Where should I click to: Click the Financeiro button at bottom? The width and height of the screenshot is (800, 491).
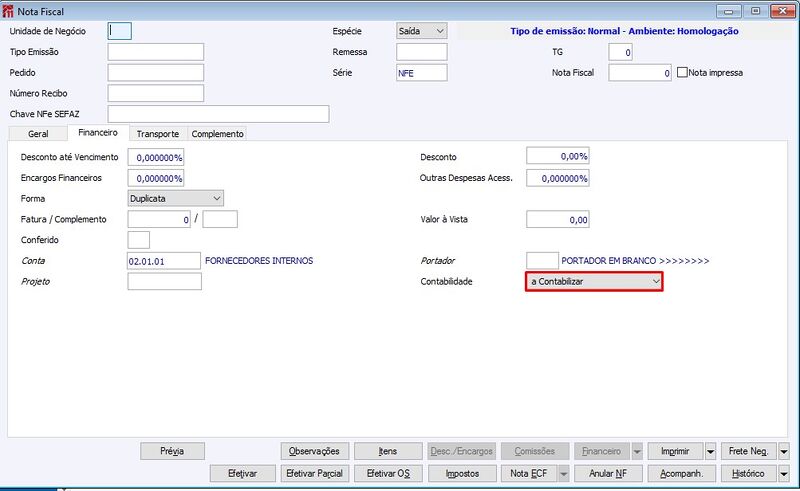coord(602,451)
